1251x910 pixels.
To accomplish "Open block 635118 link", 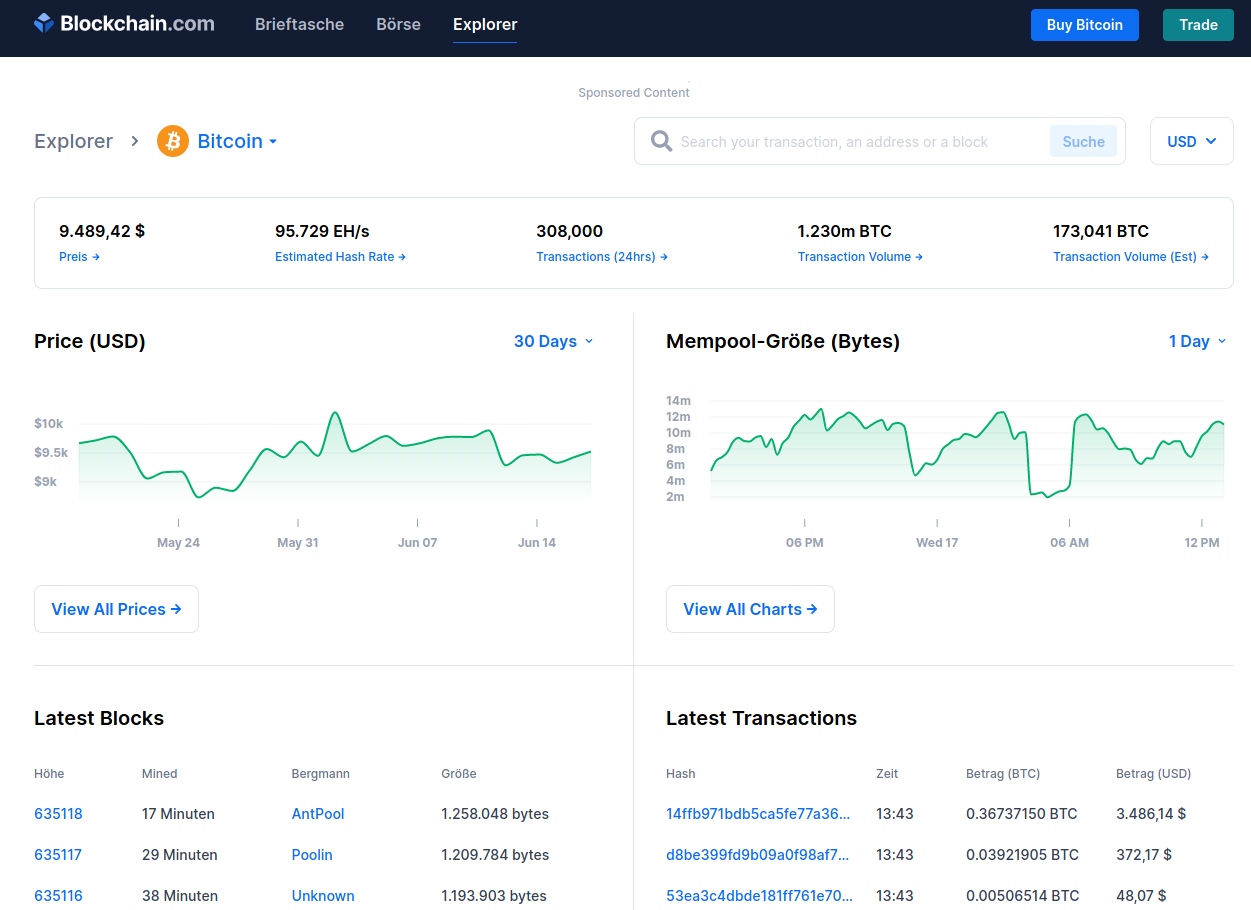I will (x=58, y=814).
